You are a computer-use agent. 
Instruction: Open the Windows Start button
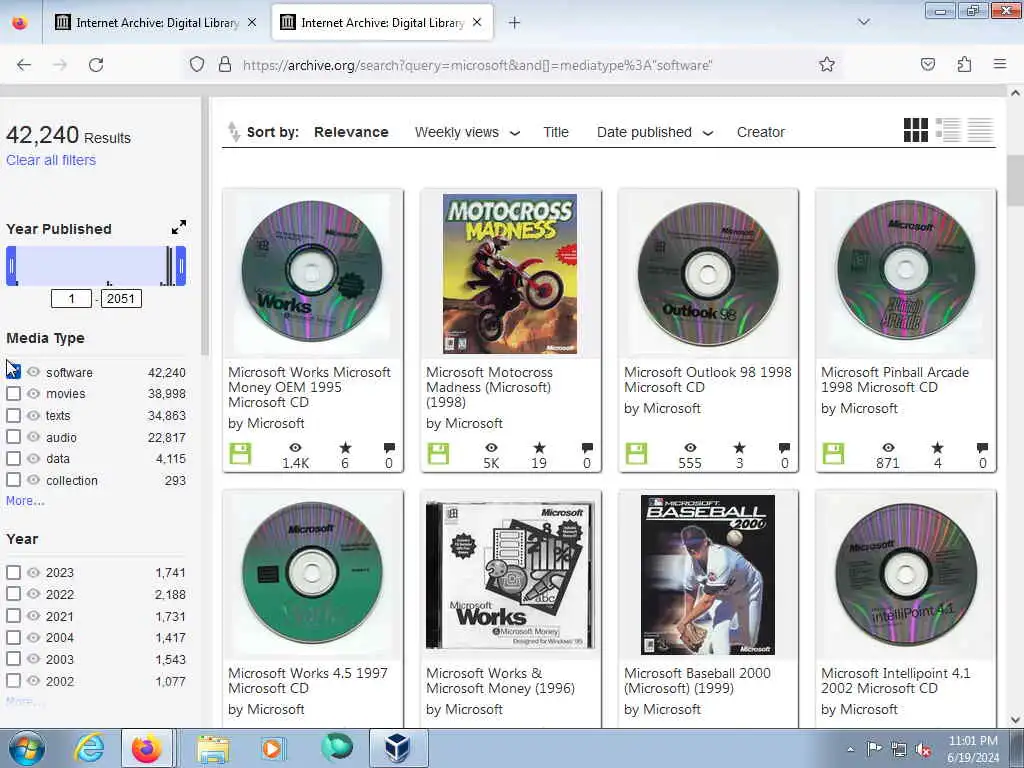pos(27,748)
